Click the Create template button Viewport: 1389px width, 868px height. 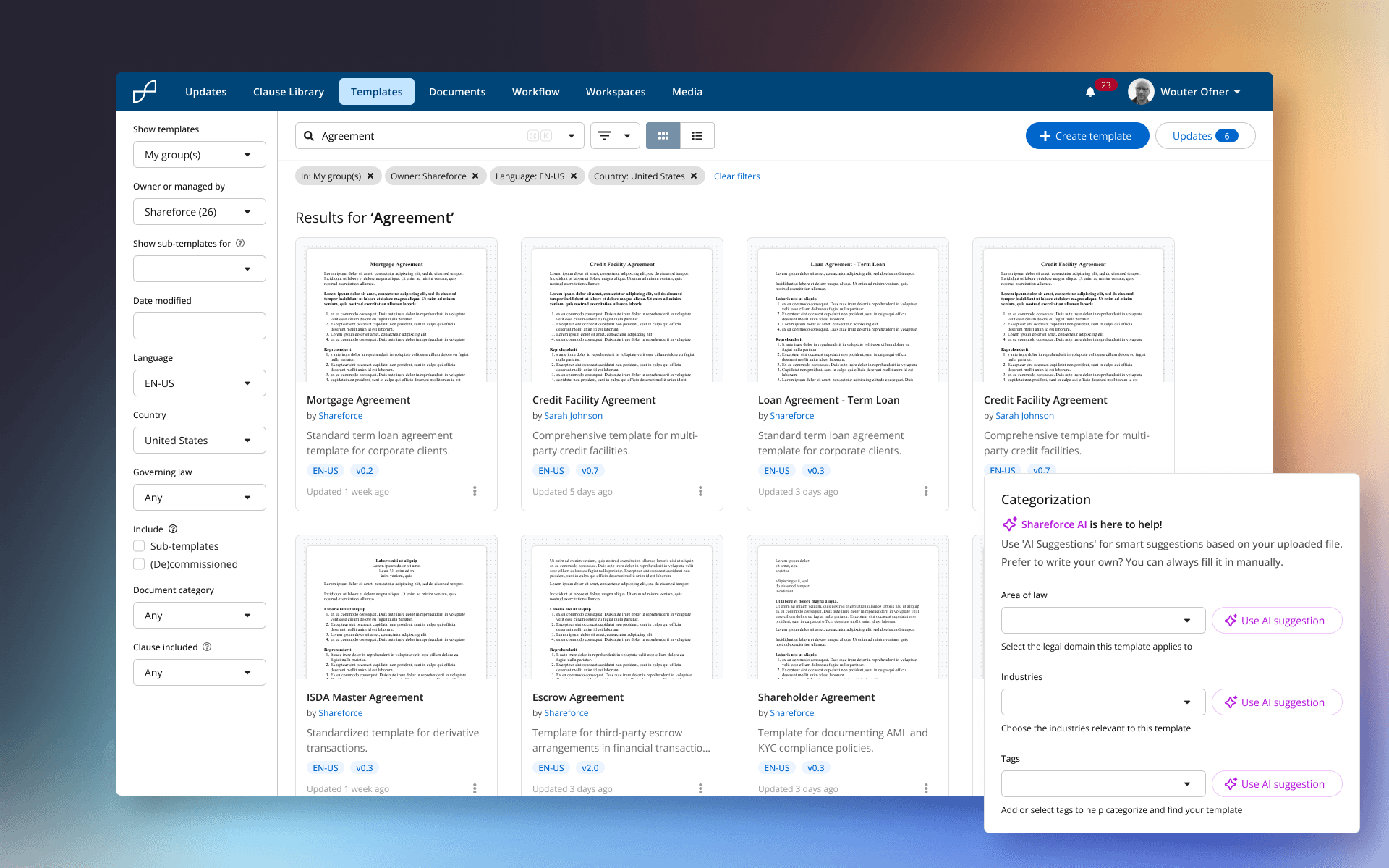pyautogui.click(x=1087, y=136)
